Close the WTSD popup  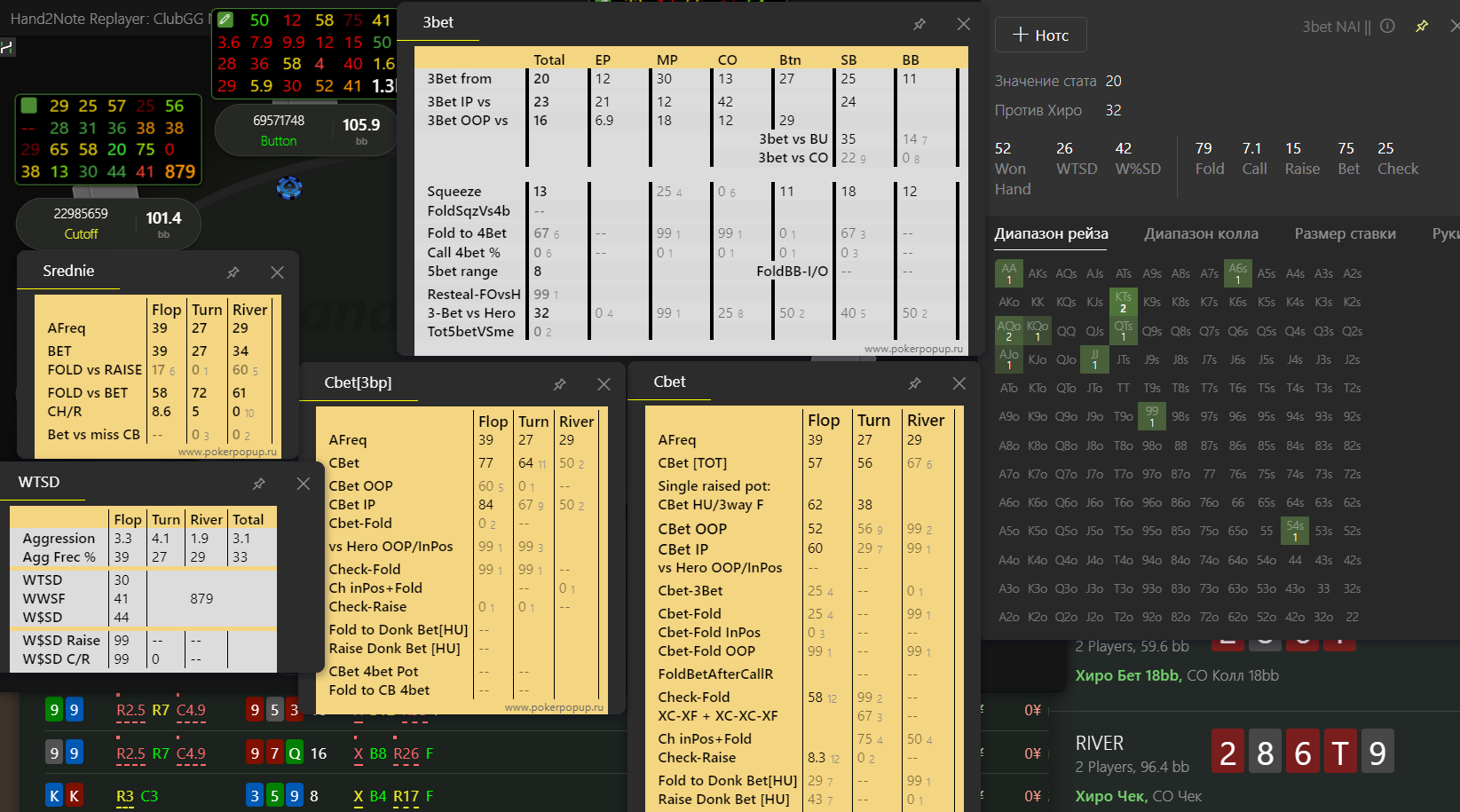303,484
